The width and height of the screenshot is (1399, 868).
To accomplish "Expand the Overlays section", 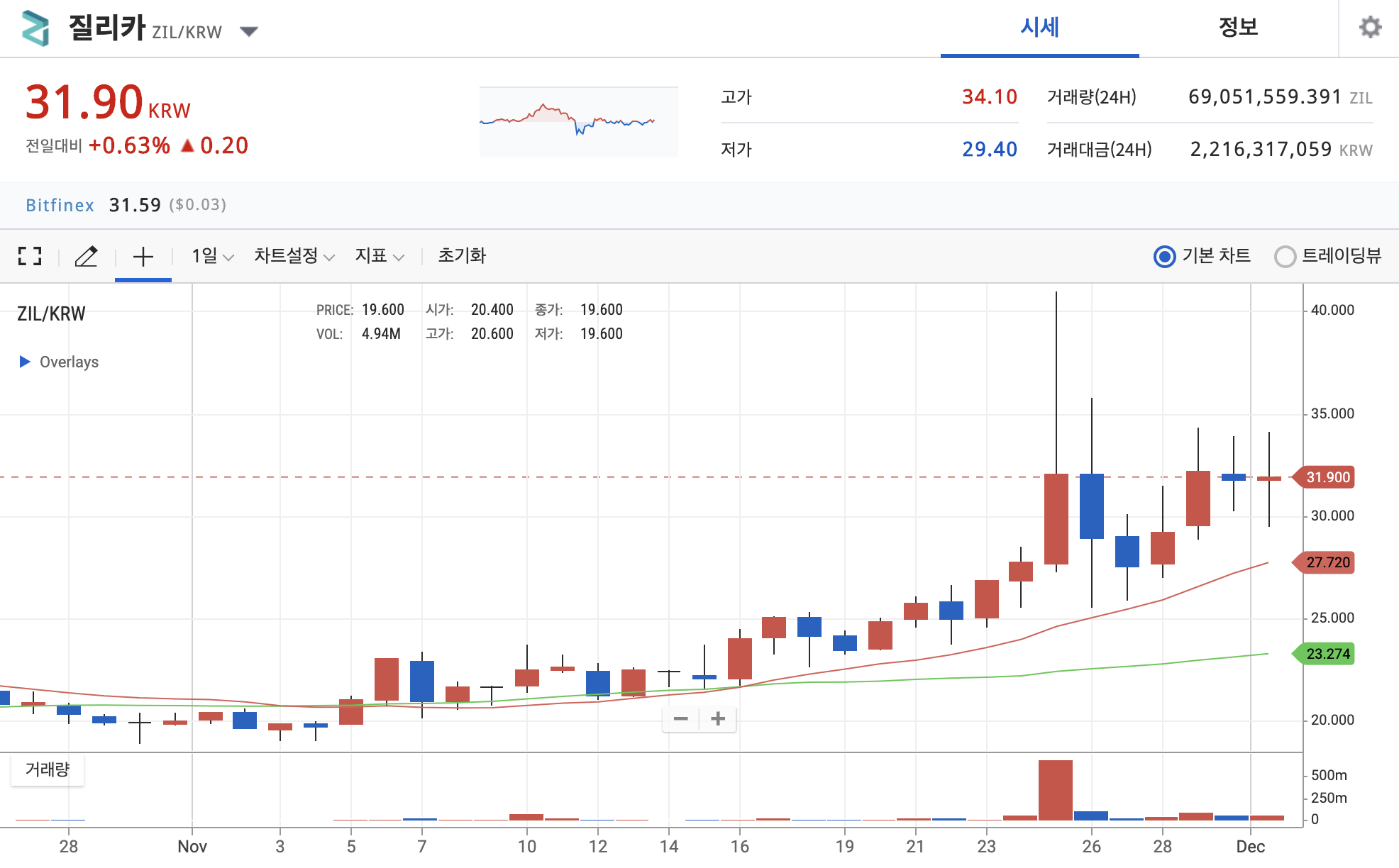I will pyautogui.click(x=59, y=362).
